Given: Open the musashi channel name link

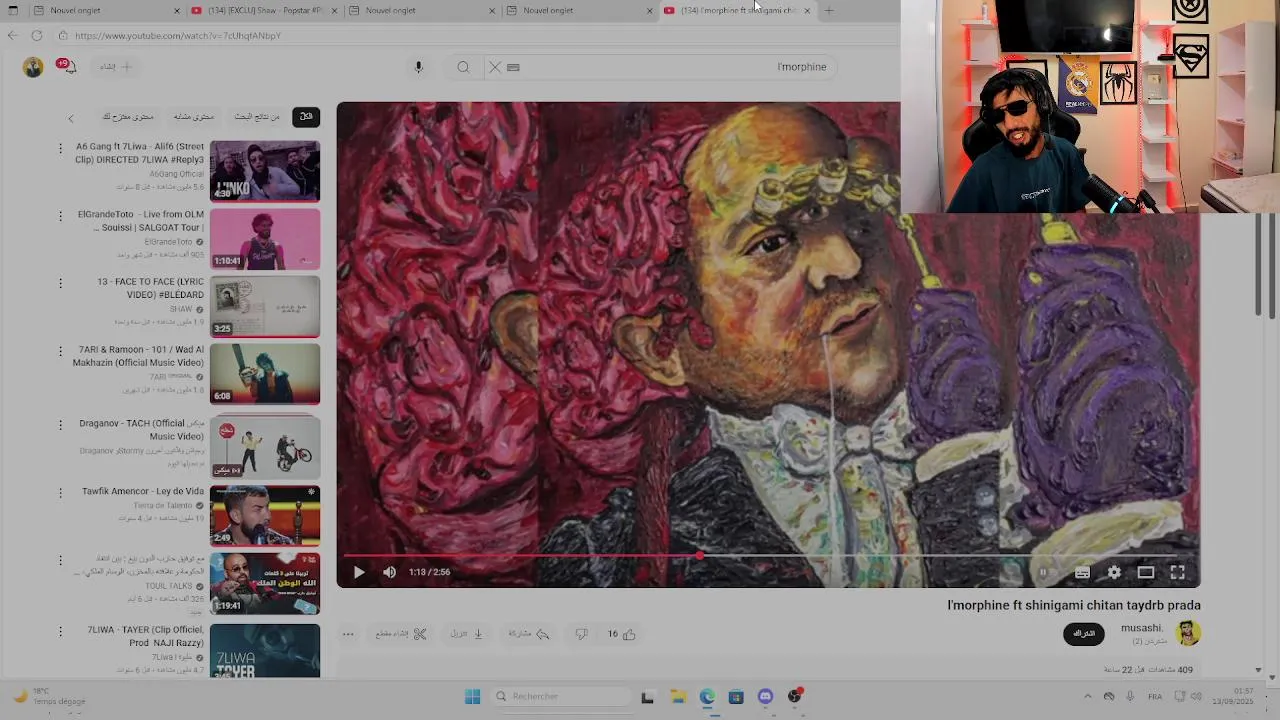Looking at the screenshot, I should (1141, 628).
